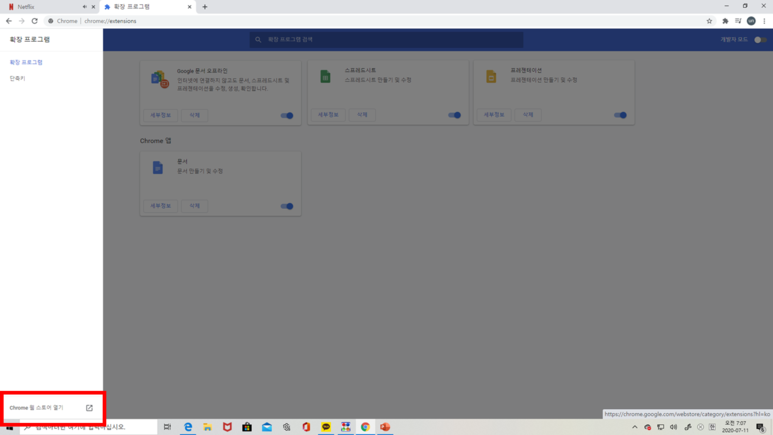The width and height of the screenshot is (773, 435).
Task: Show hidden system tray icons
Action: coord(634,427)
